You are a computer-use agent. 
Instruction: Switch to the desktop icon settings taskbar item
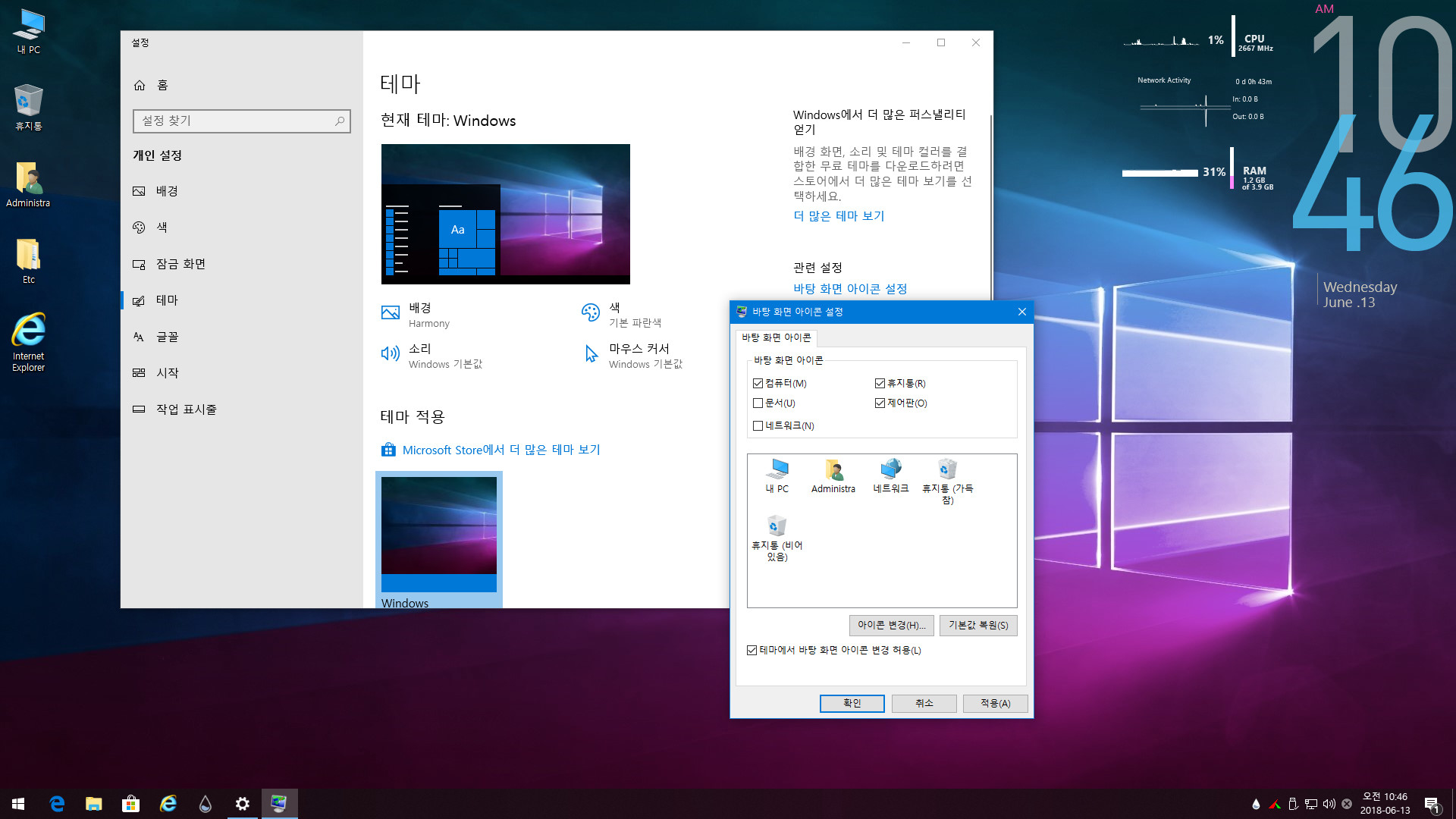279,804
